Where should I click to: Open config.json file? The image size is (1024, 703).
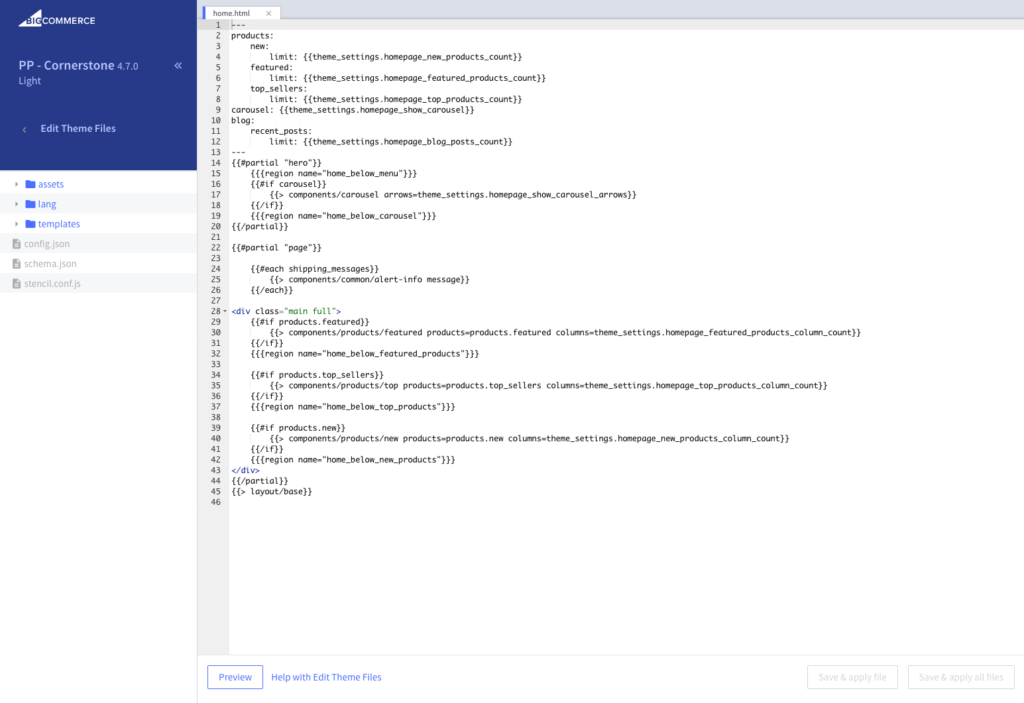(x=47, y=244)
